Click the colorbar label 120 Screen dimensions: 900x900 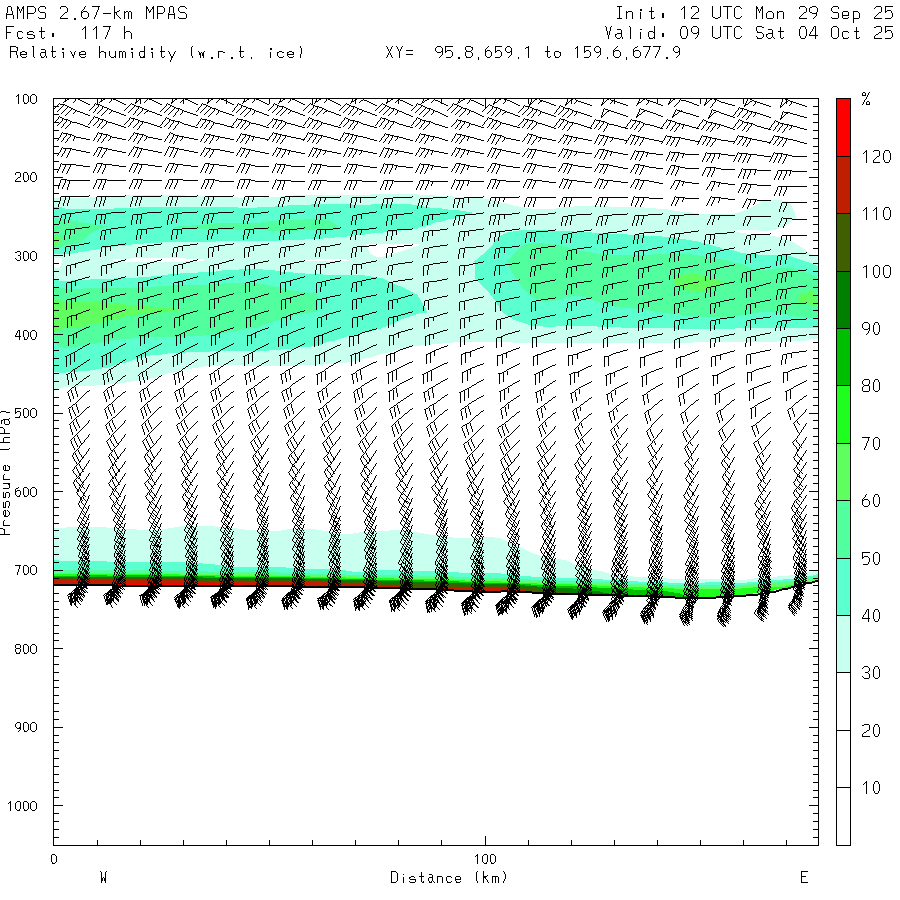[x=876, y=157]
